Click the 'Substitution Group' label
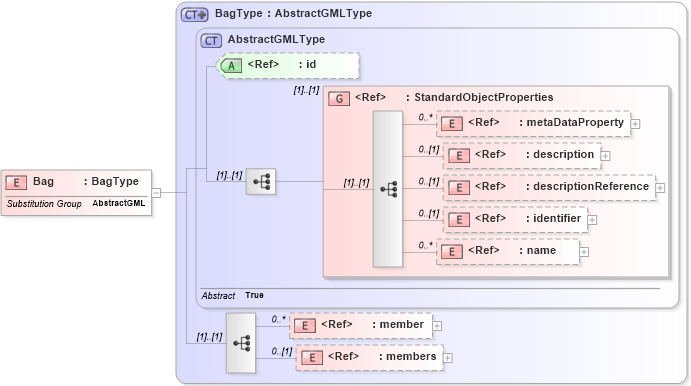Viewport: 691px width, 386px height. coord(44,204)
